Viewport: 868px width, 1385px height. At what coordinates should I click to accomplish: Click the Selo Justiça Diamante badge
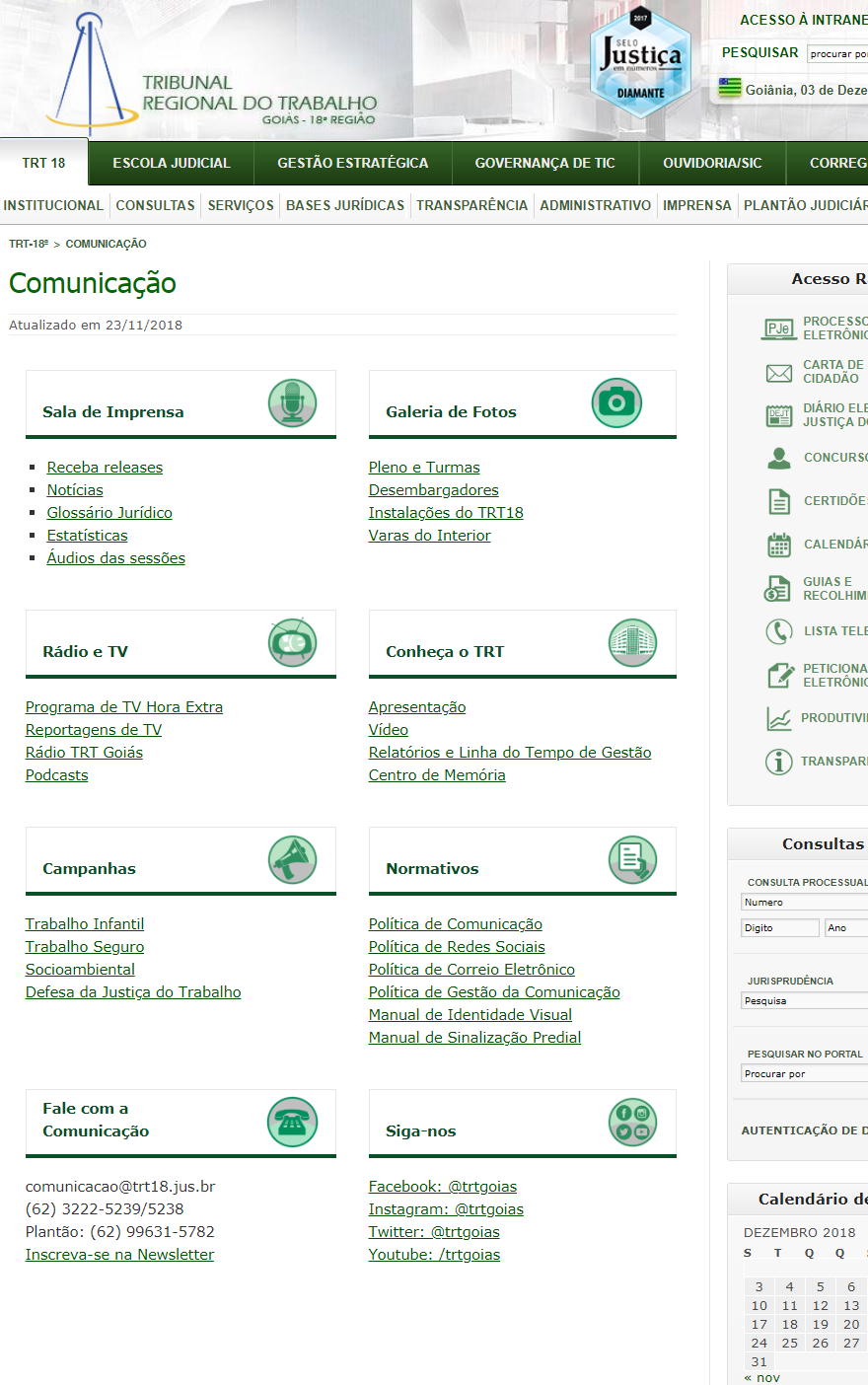coord(640,61)
